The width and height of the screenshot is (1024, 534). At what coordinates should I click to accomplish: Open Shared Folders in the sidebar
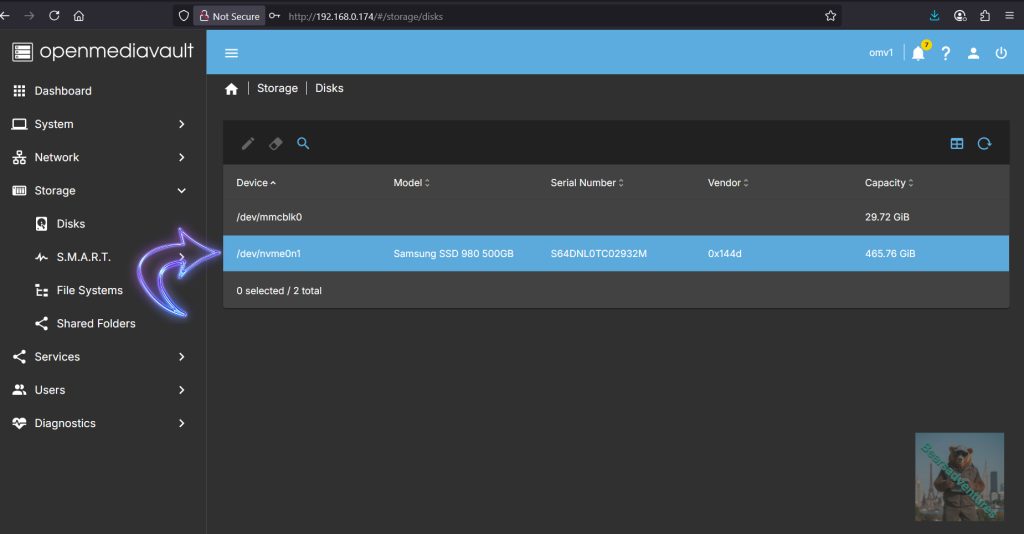coord(95,323)
